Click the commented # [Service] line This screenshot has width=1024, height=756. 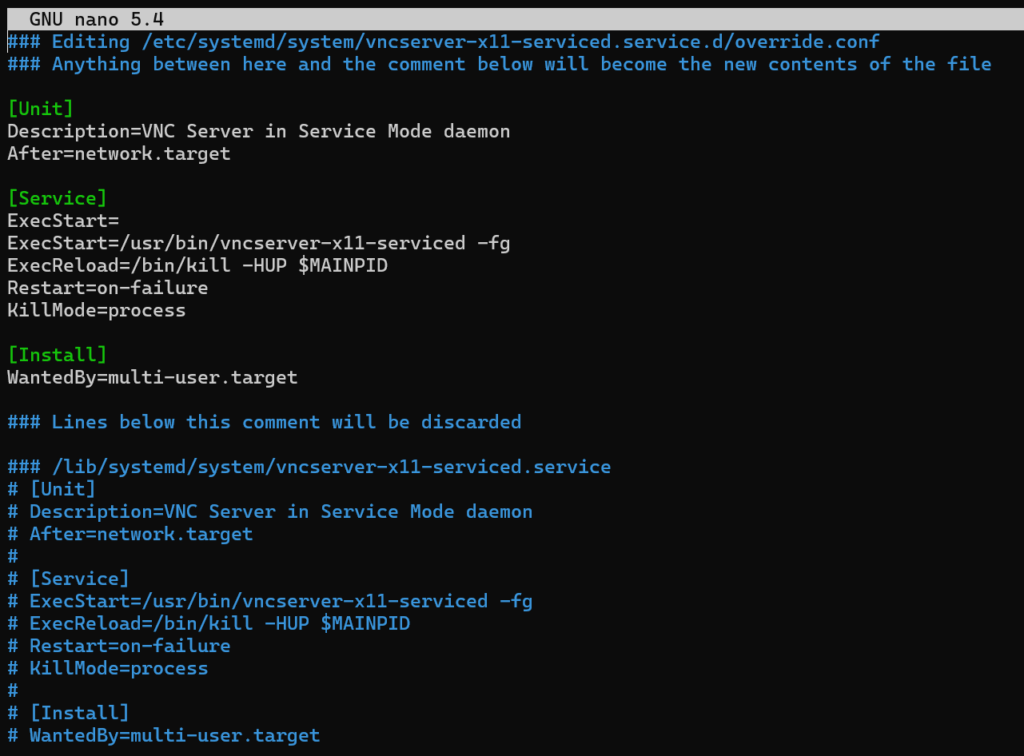pos(69,578)
